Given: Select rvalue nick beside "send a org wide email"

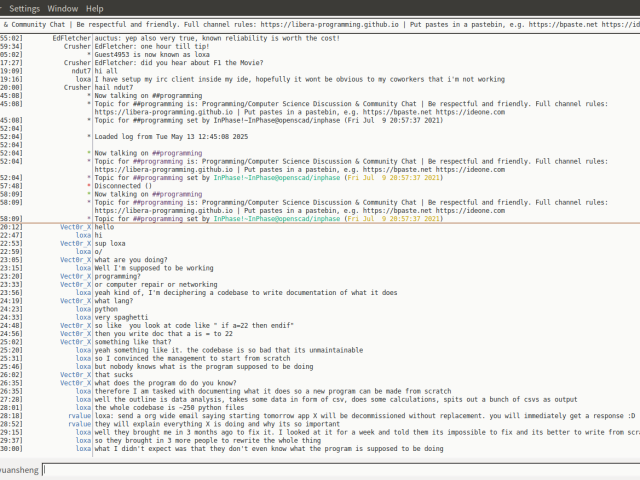Looking at the screenshot, I should pos(79,414).
